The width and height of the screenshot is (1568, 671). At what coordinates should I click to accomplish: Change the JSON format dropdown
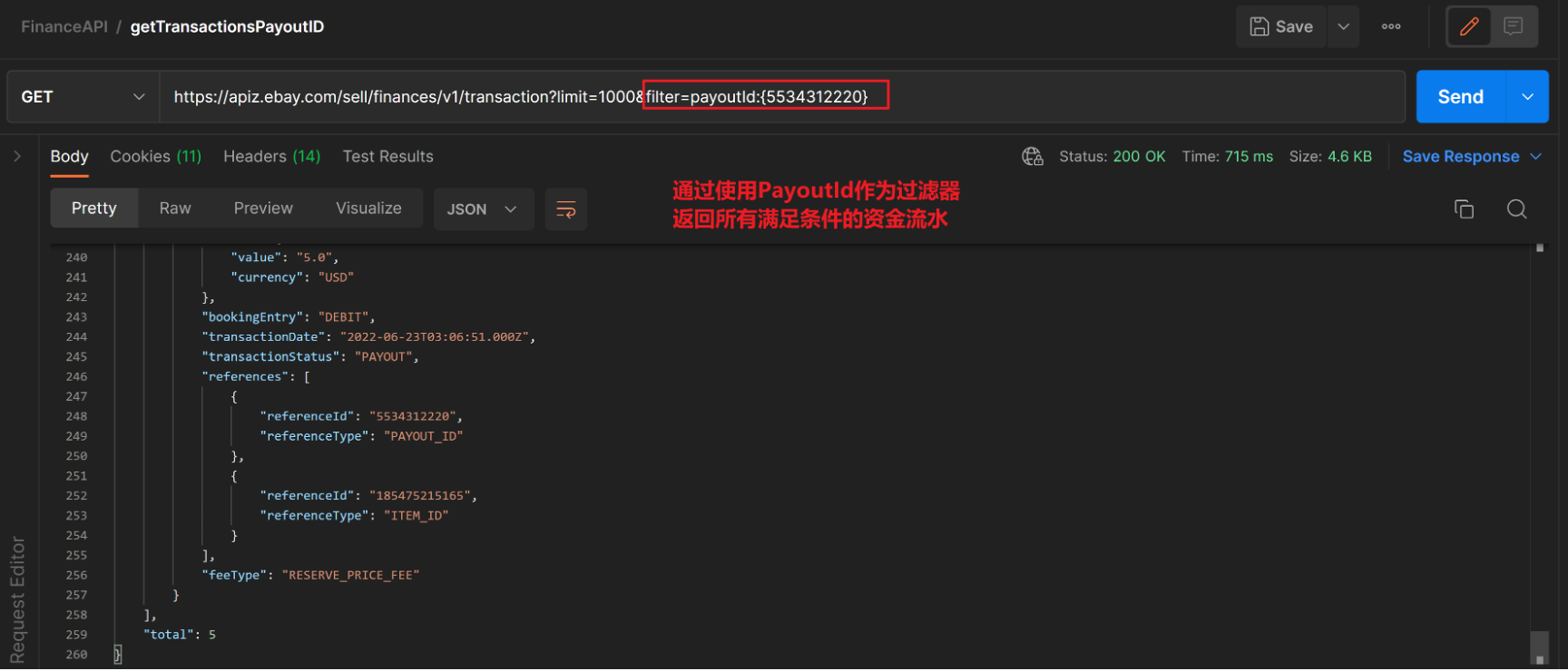click(x=483, y=209)
